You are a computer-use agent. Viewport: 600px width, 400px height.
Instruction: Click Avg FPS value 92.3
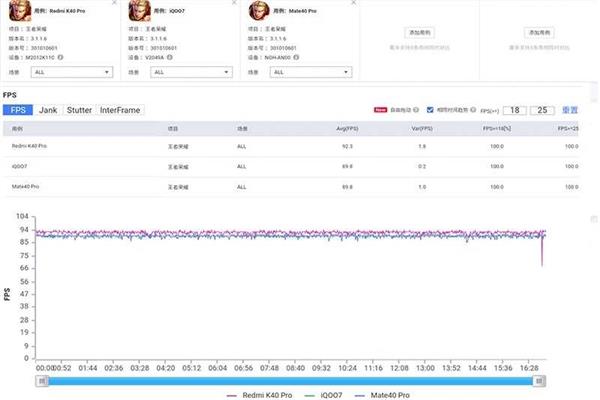pyautogui.click(x=347, y=146)
